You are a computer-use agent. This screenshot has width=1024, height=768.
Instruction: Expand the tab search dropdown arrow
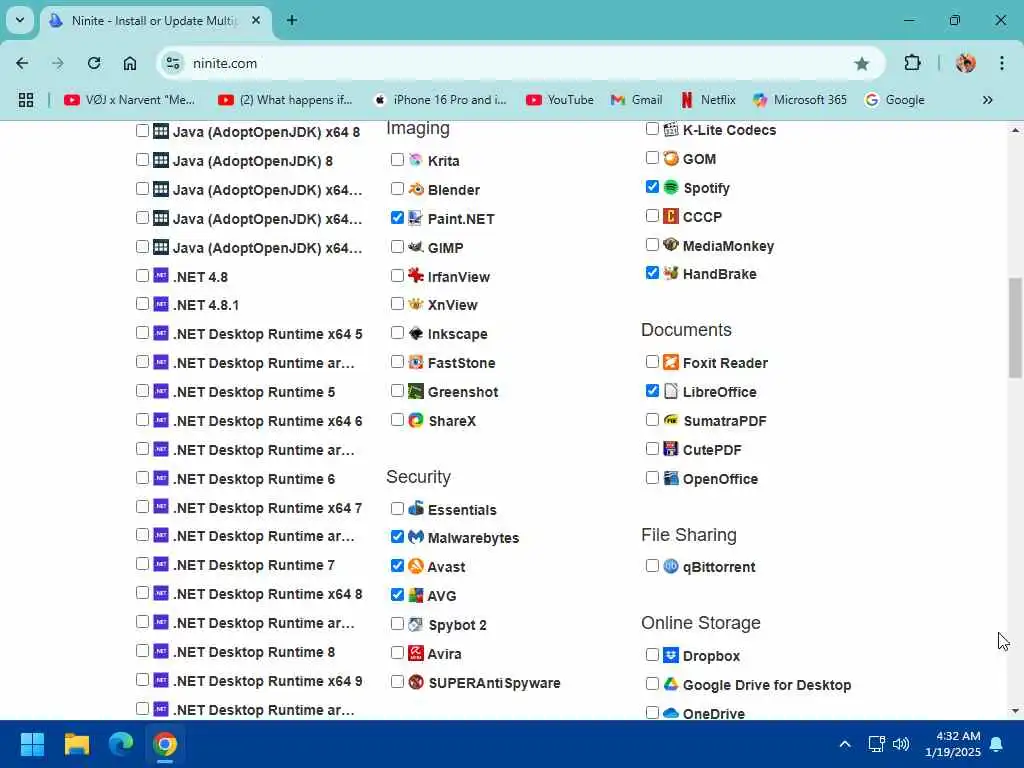click(x=20, y=20)
